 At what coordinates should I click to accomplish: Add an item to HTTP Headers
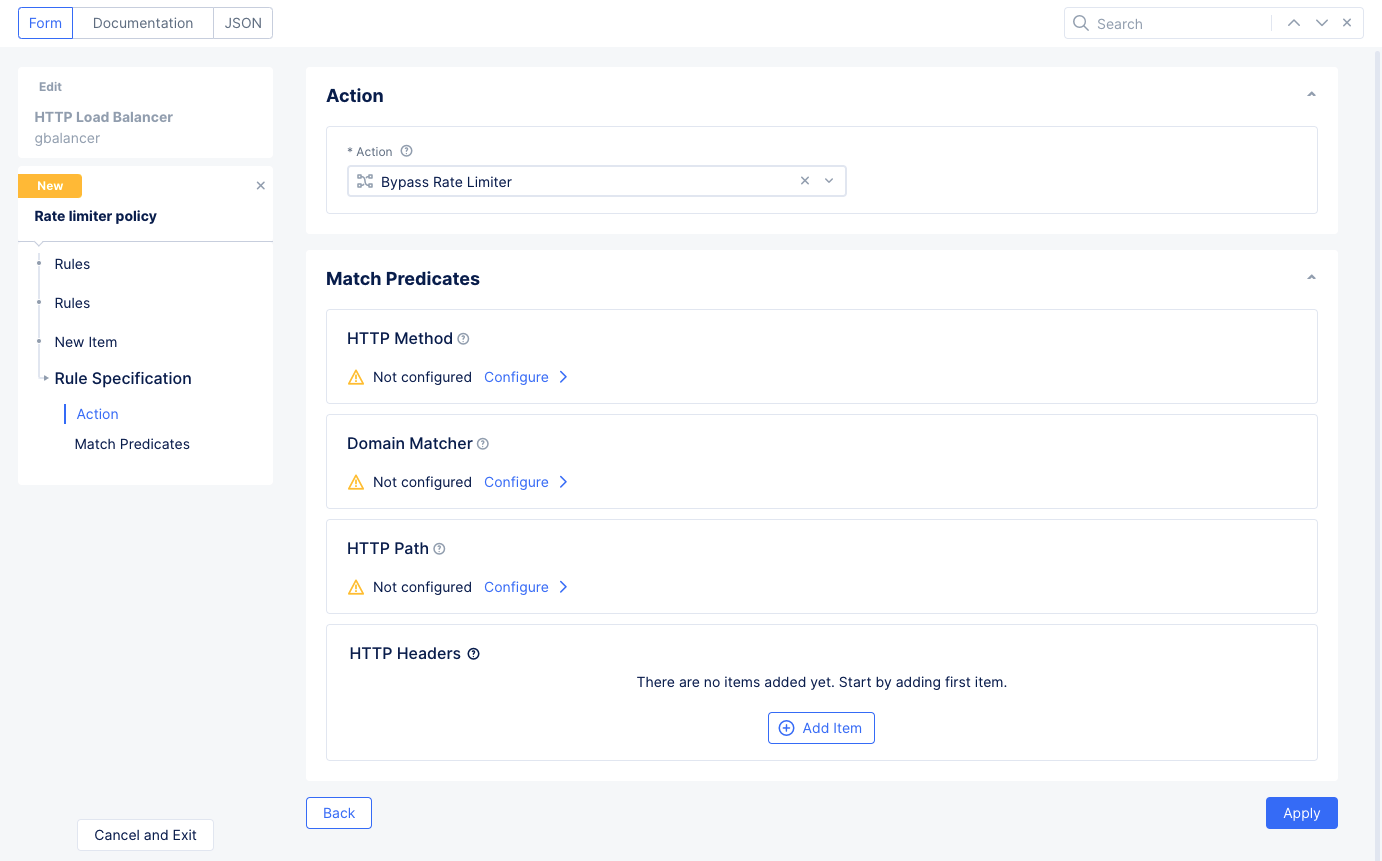pos(821,728)
